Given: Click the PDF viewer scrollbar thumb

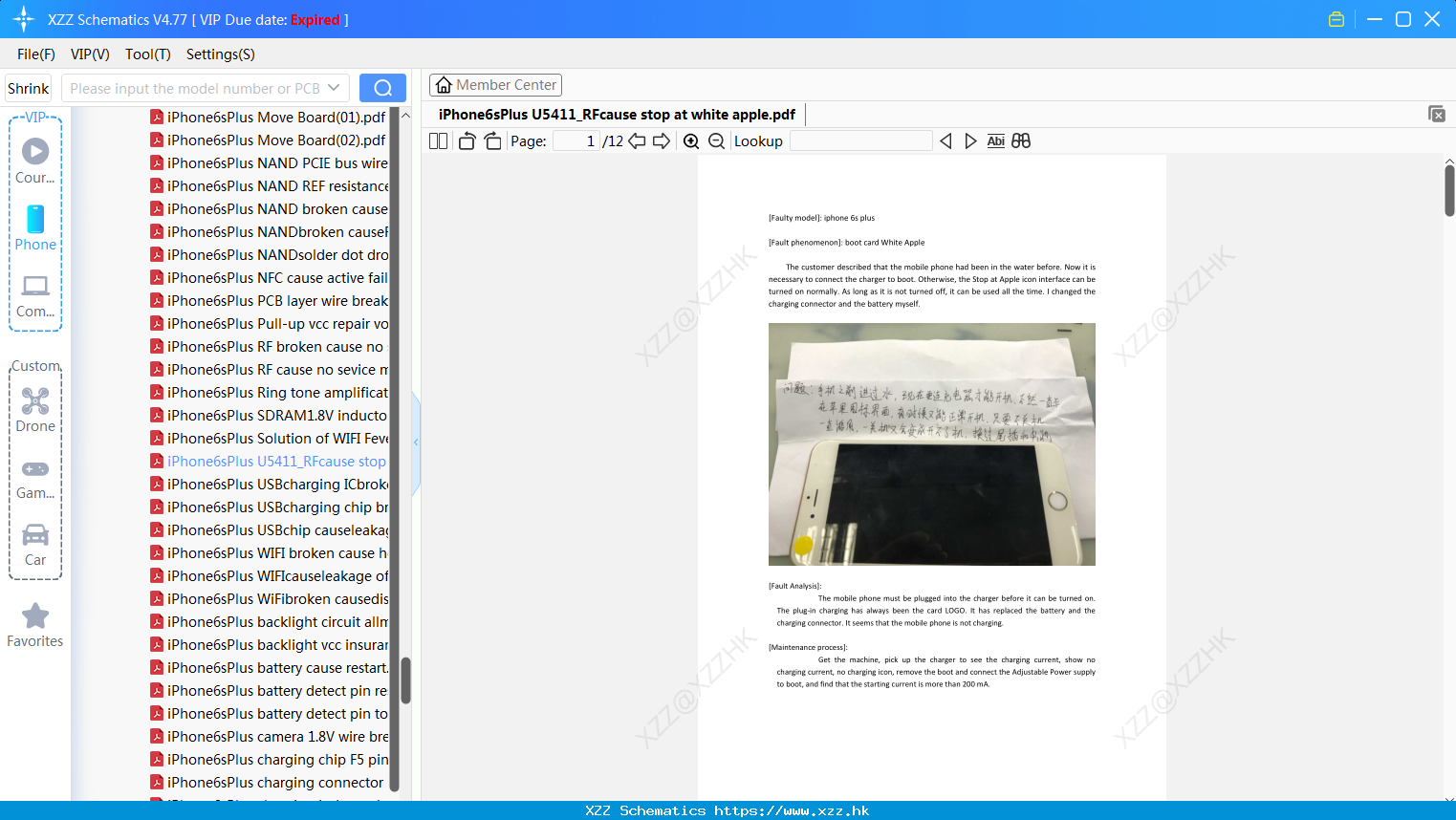Looking at the screenshot, I should click(1449, 191).
